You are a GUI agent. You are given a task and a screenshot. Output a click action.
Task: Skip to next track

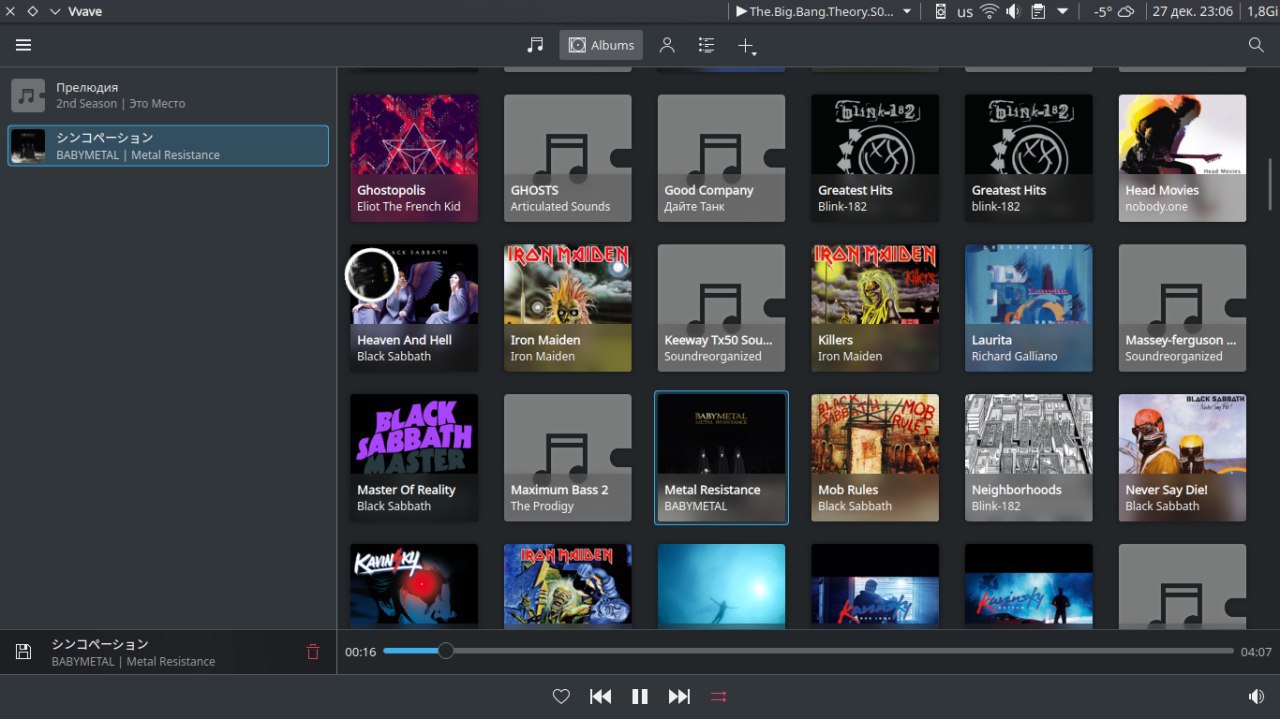coord(679,697)
